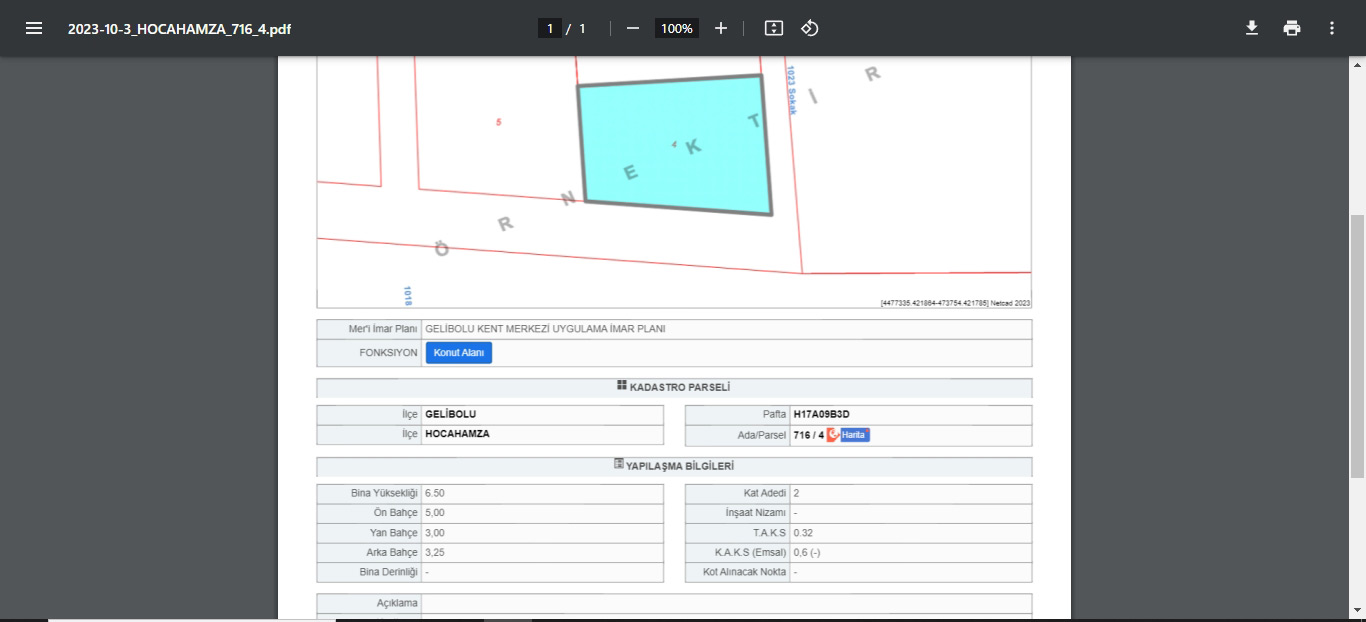Viewport: 1366px width, 622px height.
Task: Click the blue Harita button
Action: click(854, 435)
